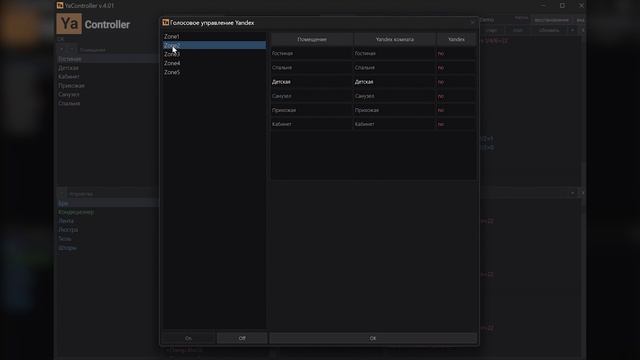Click the Помещение column header
The height and width of the screenshot is (360, 640).
pos(312,40)
